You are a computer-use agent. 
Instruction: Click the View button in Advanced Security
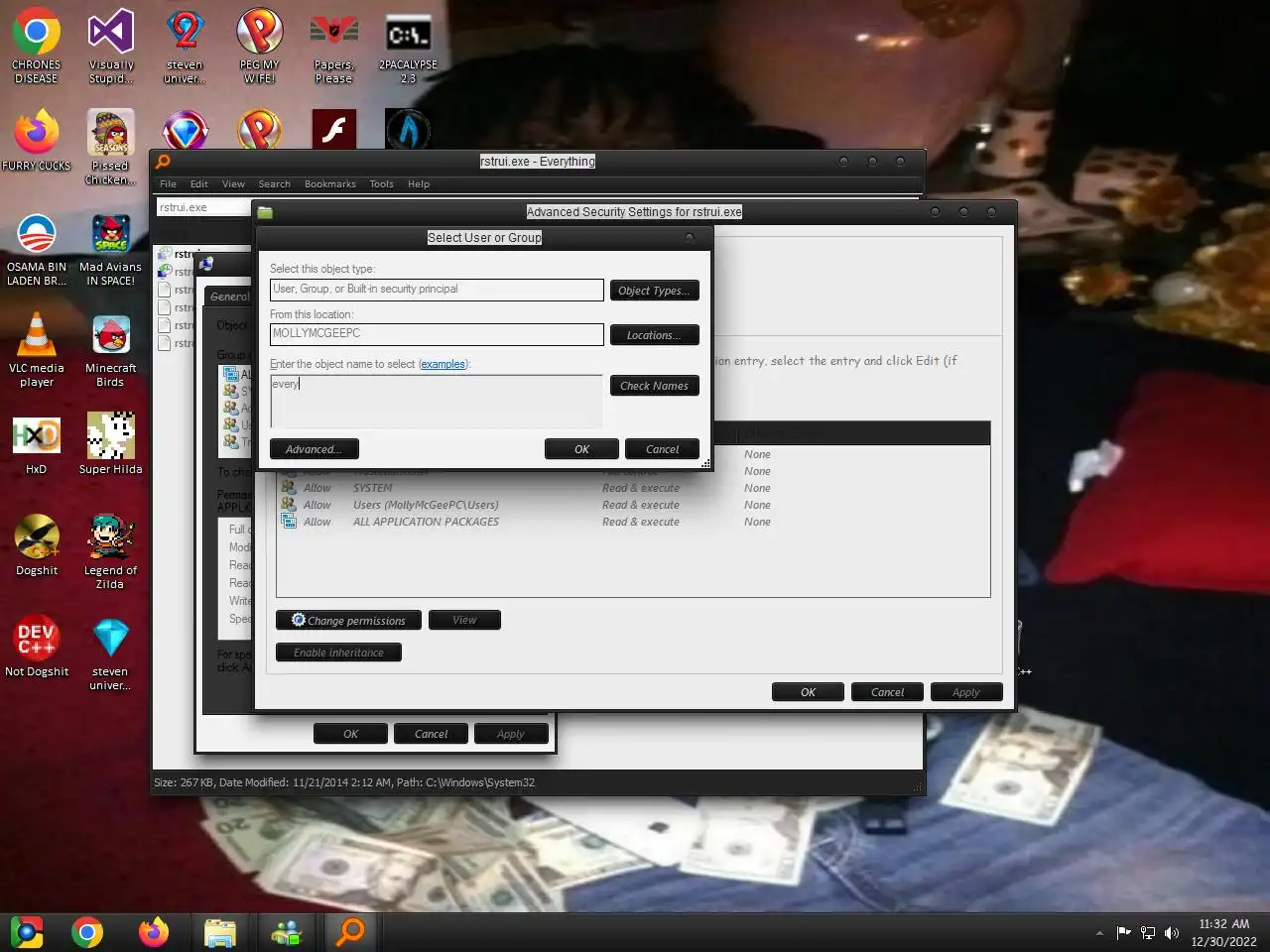(x=464, y=620)
